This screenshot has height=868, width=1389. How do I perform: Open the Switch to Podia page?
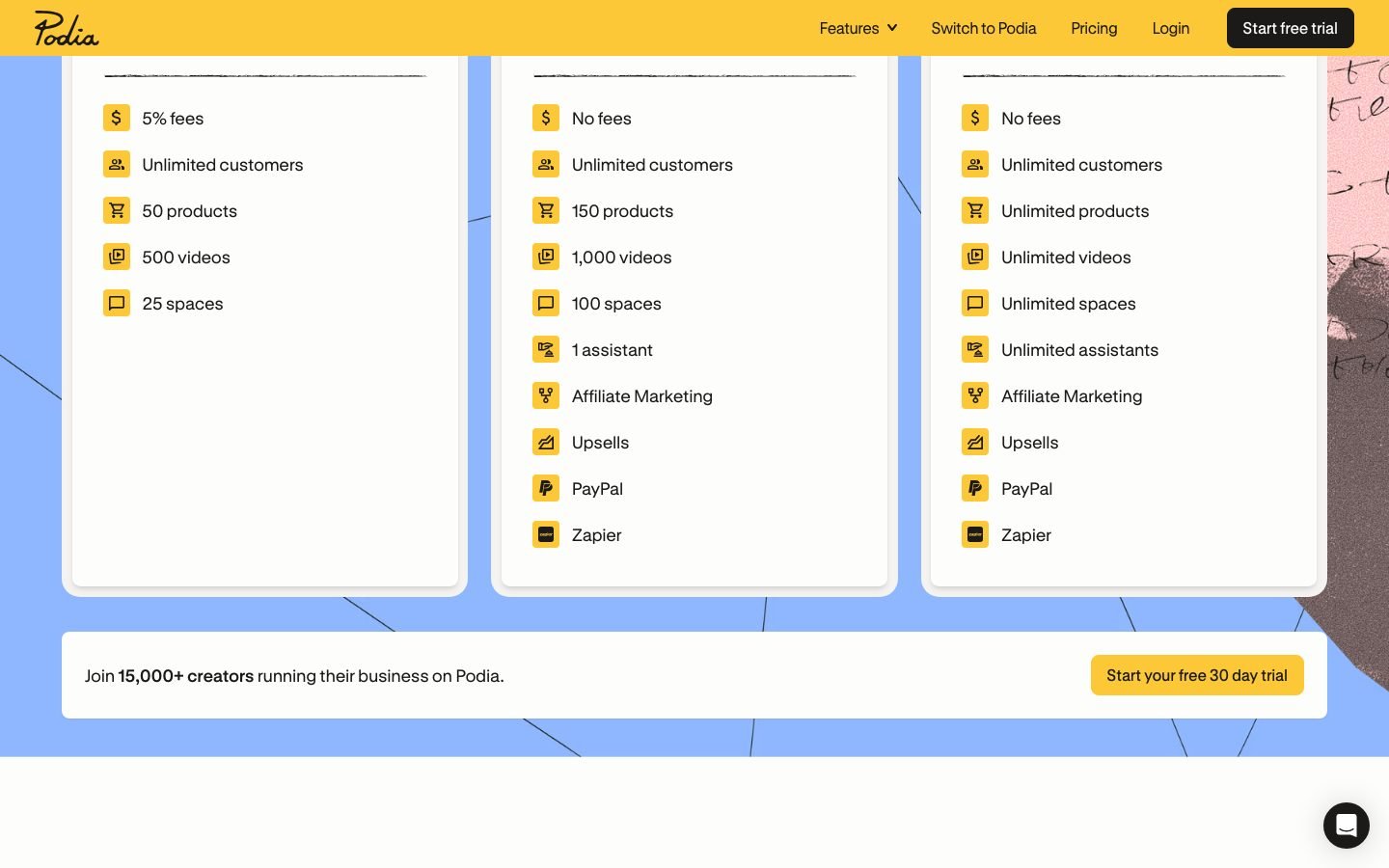[984, 28]
